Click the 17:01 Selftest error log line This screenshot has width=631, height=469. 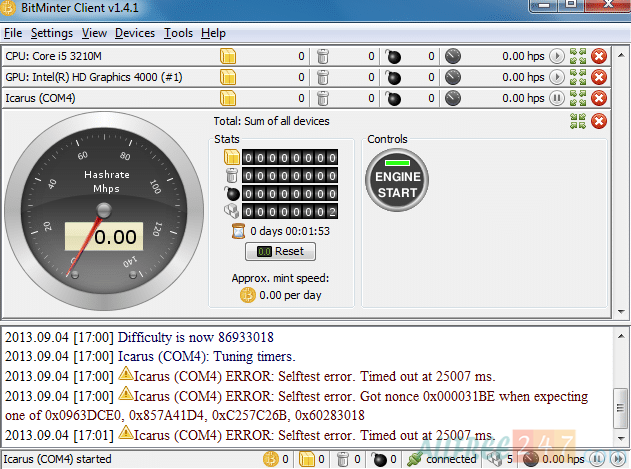point(250,435)
